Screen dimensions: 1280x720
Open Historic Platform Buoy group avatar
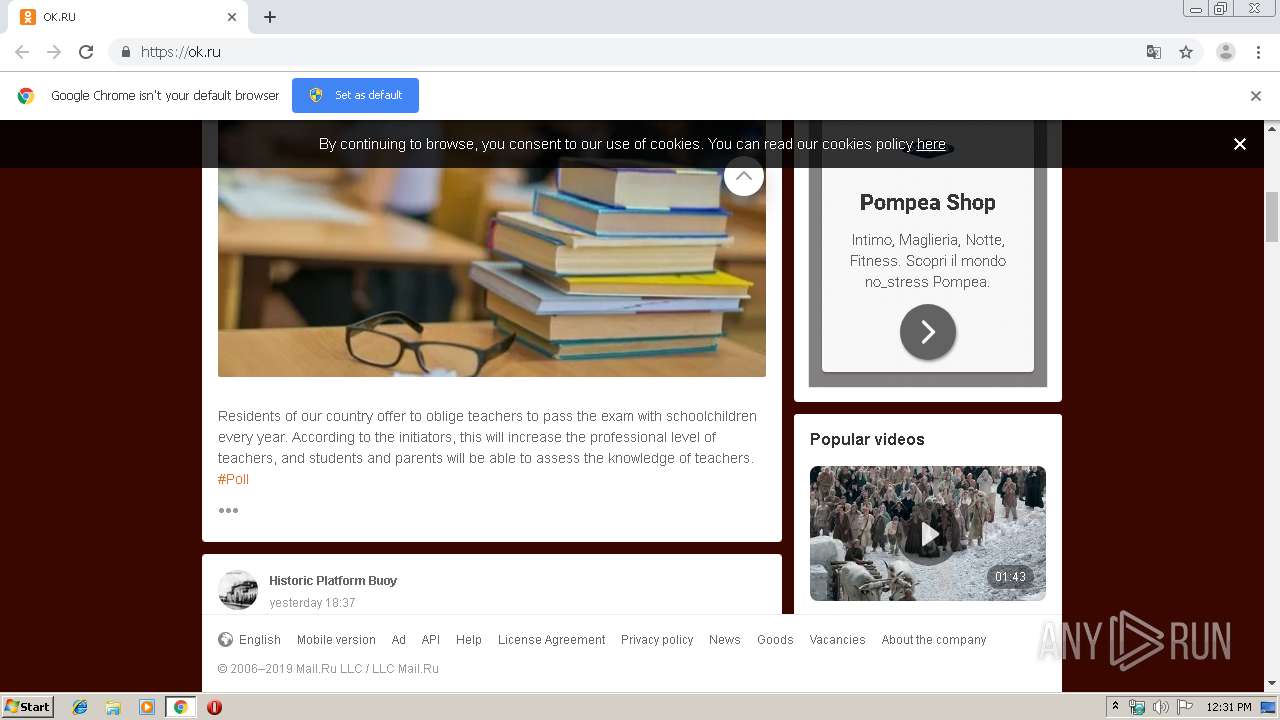coord(238,590)
